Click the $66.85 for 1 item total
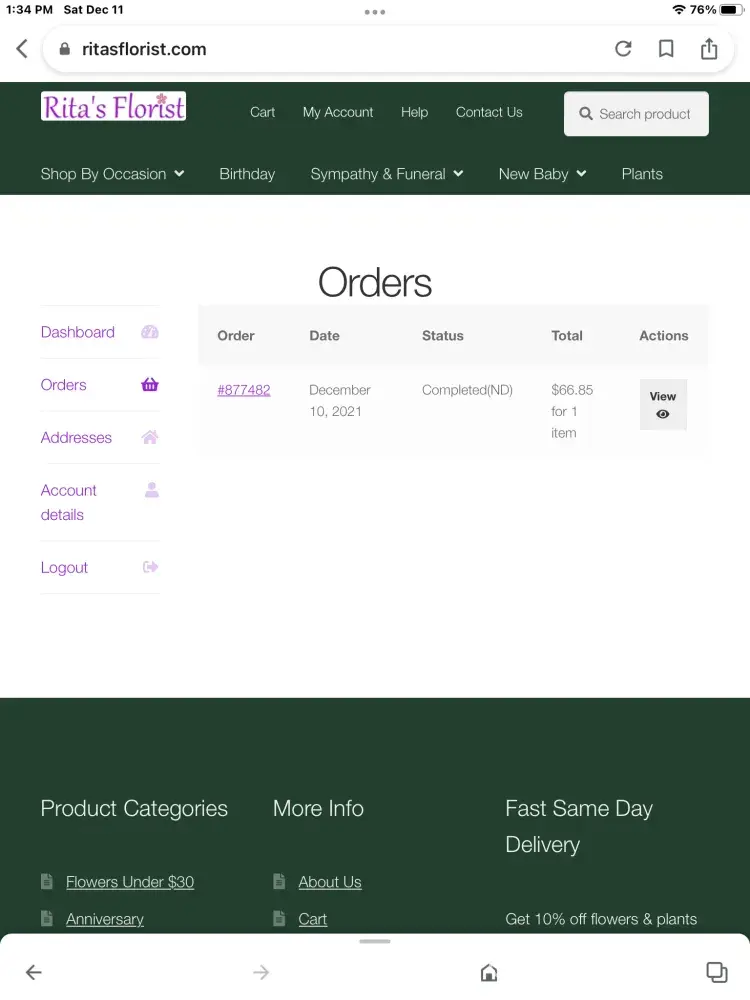The width and height of the screenshot is (750, 1000). click(572, 411)
